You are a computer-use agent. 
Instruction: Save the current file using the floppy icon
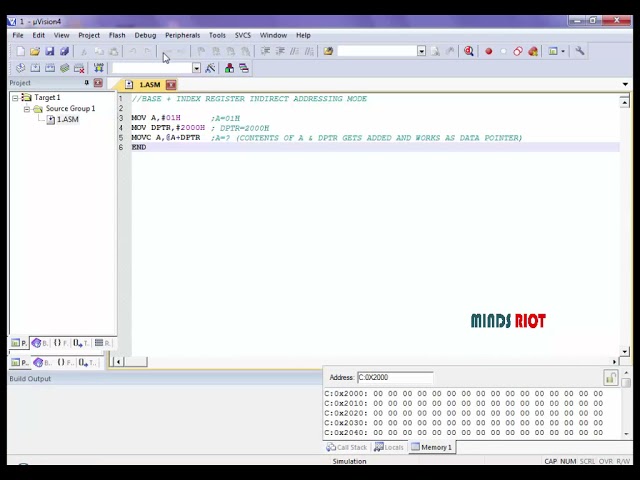click(x=50, y=51)
